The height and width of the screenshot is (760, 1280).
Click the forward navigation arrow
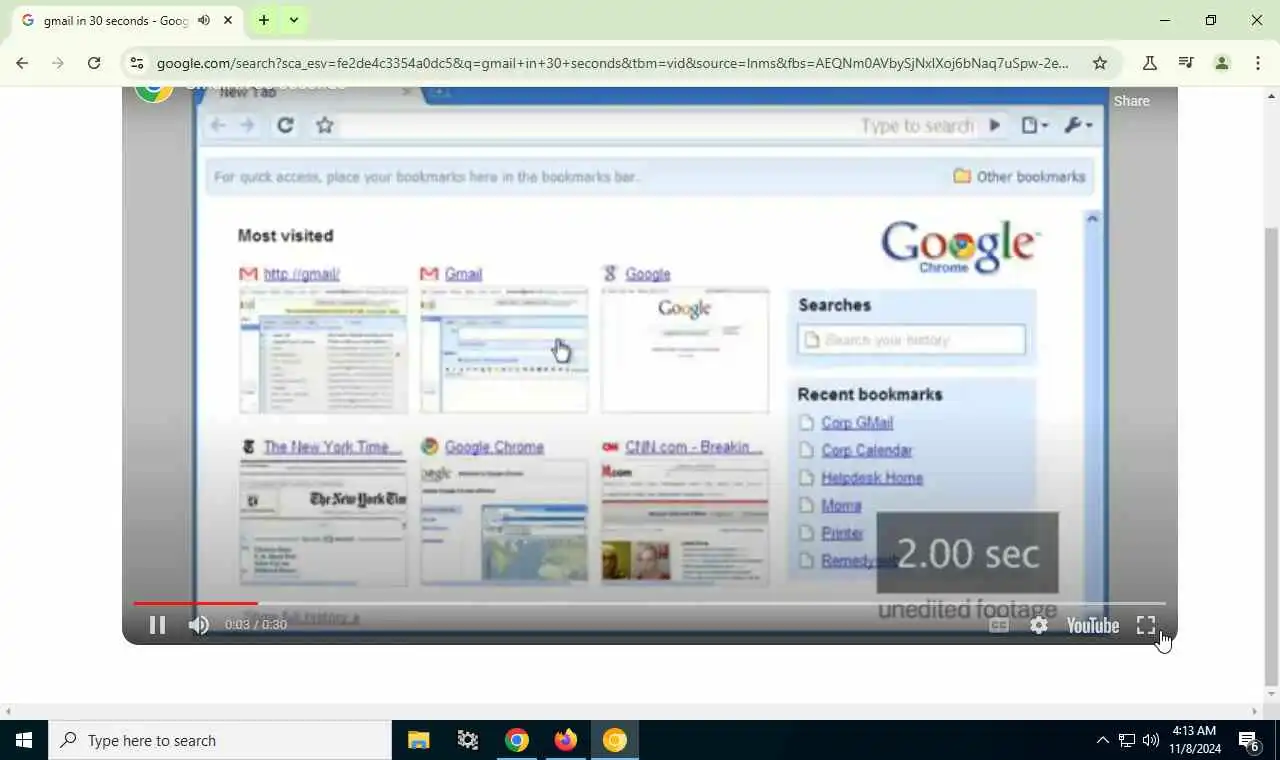tap(58, 63)
